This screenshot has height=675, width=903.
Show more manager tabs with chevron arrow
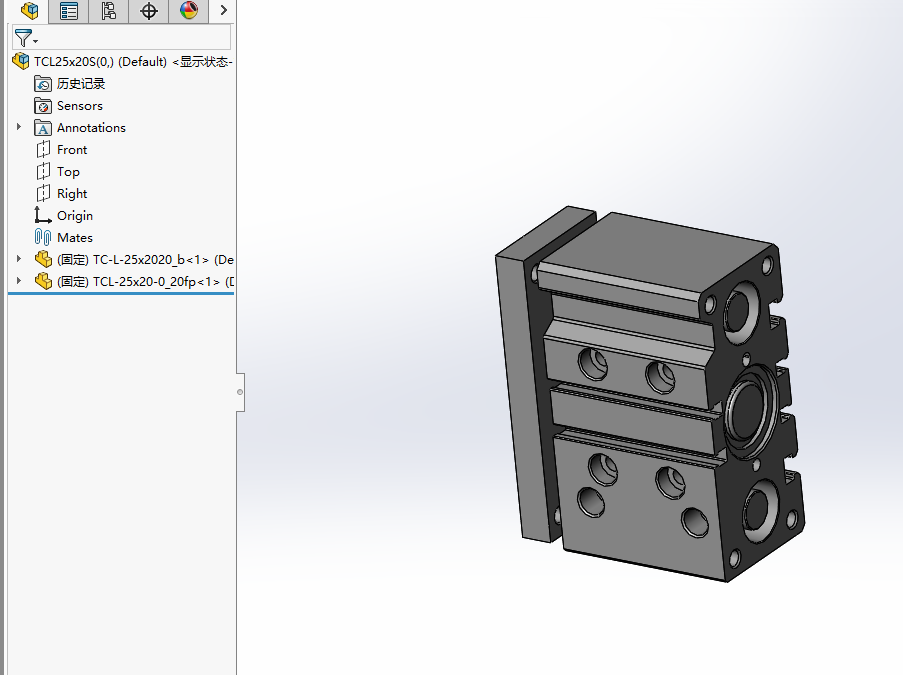point(223,10)
